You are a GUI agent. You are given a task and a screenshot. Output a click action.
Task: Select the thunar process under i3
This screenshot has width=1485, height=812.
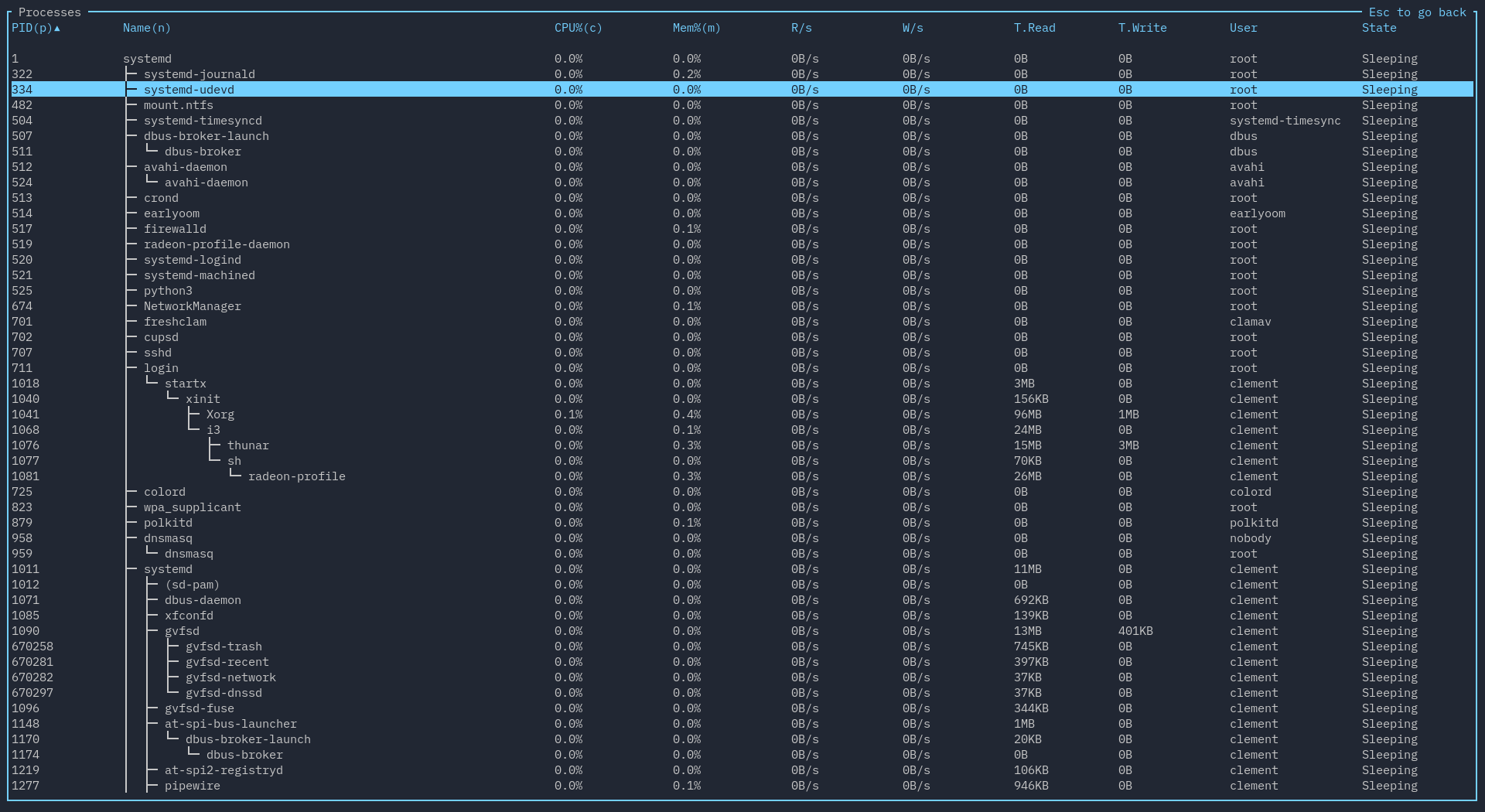tap(247, 445)
